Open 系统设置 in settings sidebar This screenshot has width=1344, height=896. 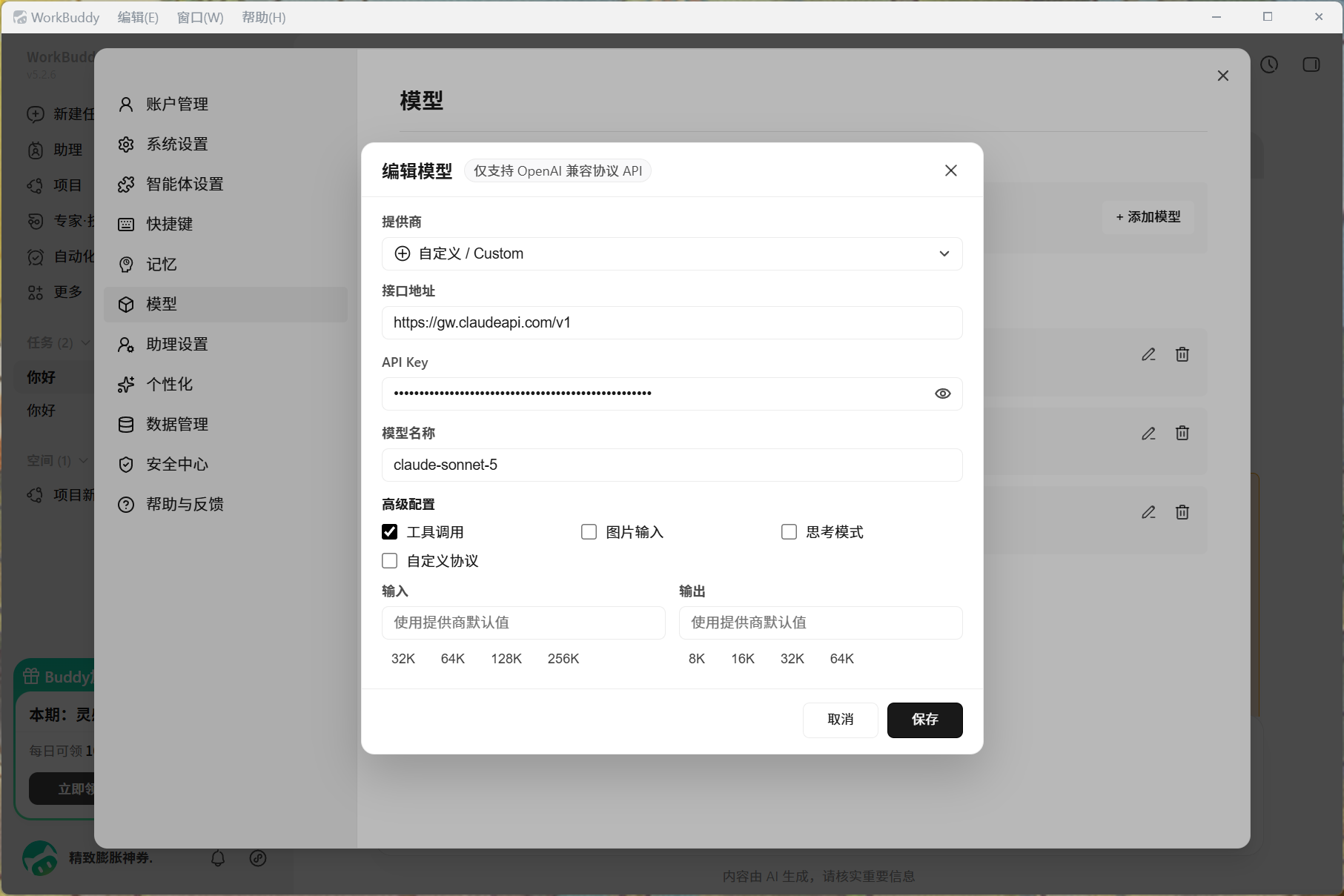point(225,144)
